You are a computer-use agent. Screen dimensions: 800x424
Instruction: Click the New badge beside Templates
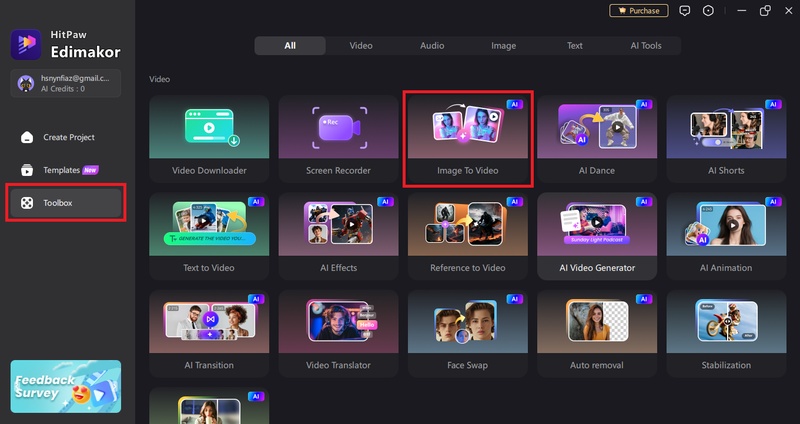coord(90,170)
